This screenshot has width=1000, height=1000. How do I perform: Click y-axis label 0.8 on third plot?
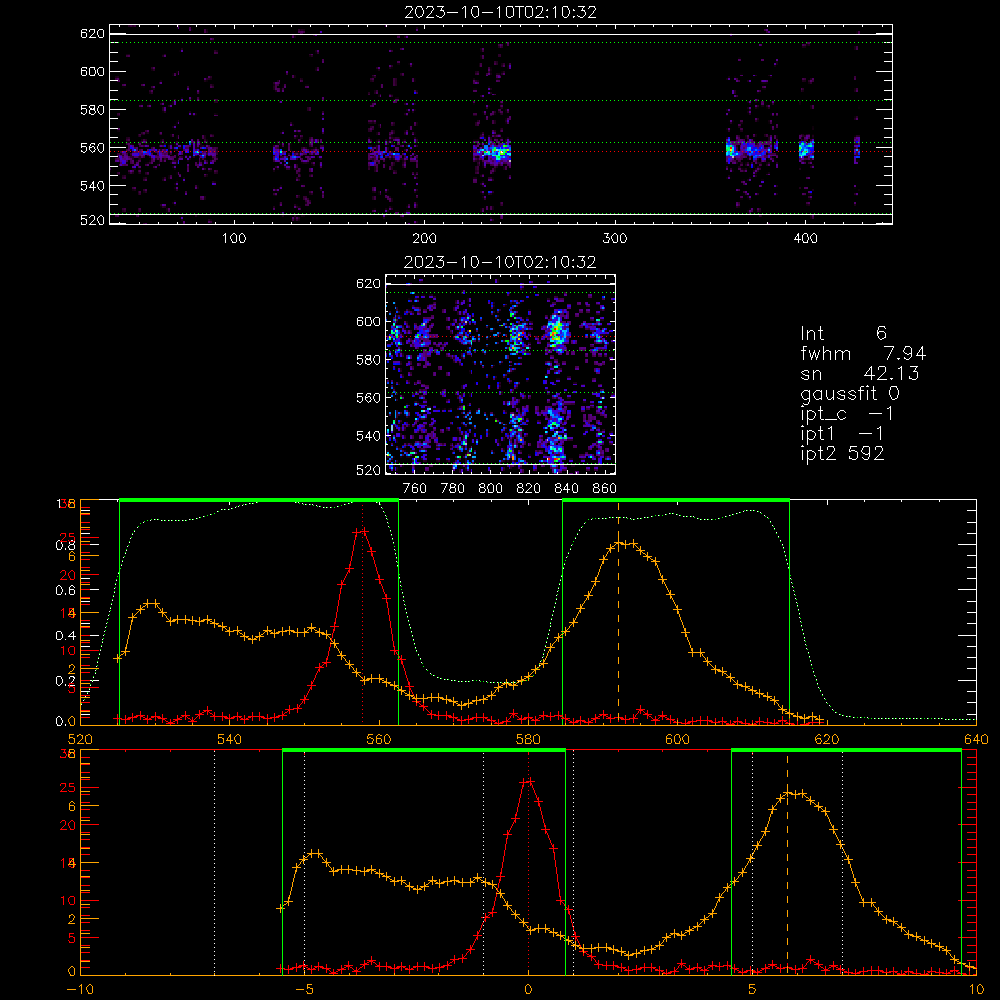tap(66, 545)
